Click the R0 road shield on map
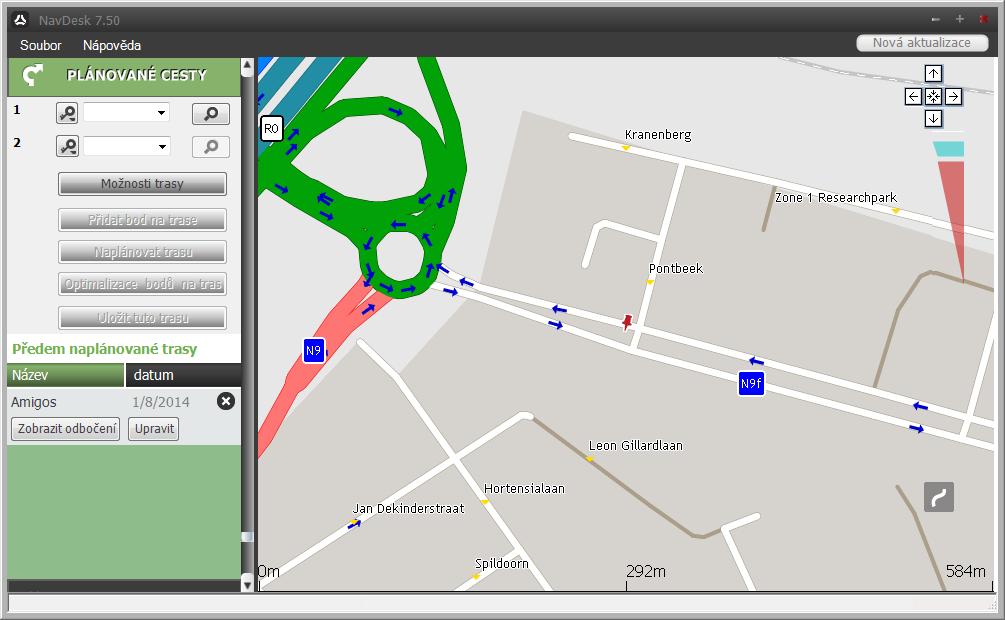The width and height of the screenshot is (1005, 620). [x=271, y=128]
